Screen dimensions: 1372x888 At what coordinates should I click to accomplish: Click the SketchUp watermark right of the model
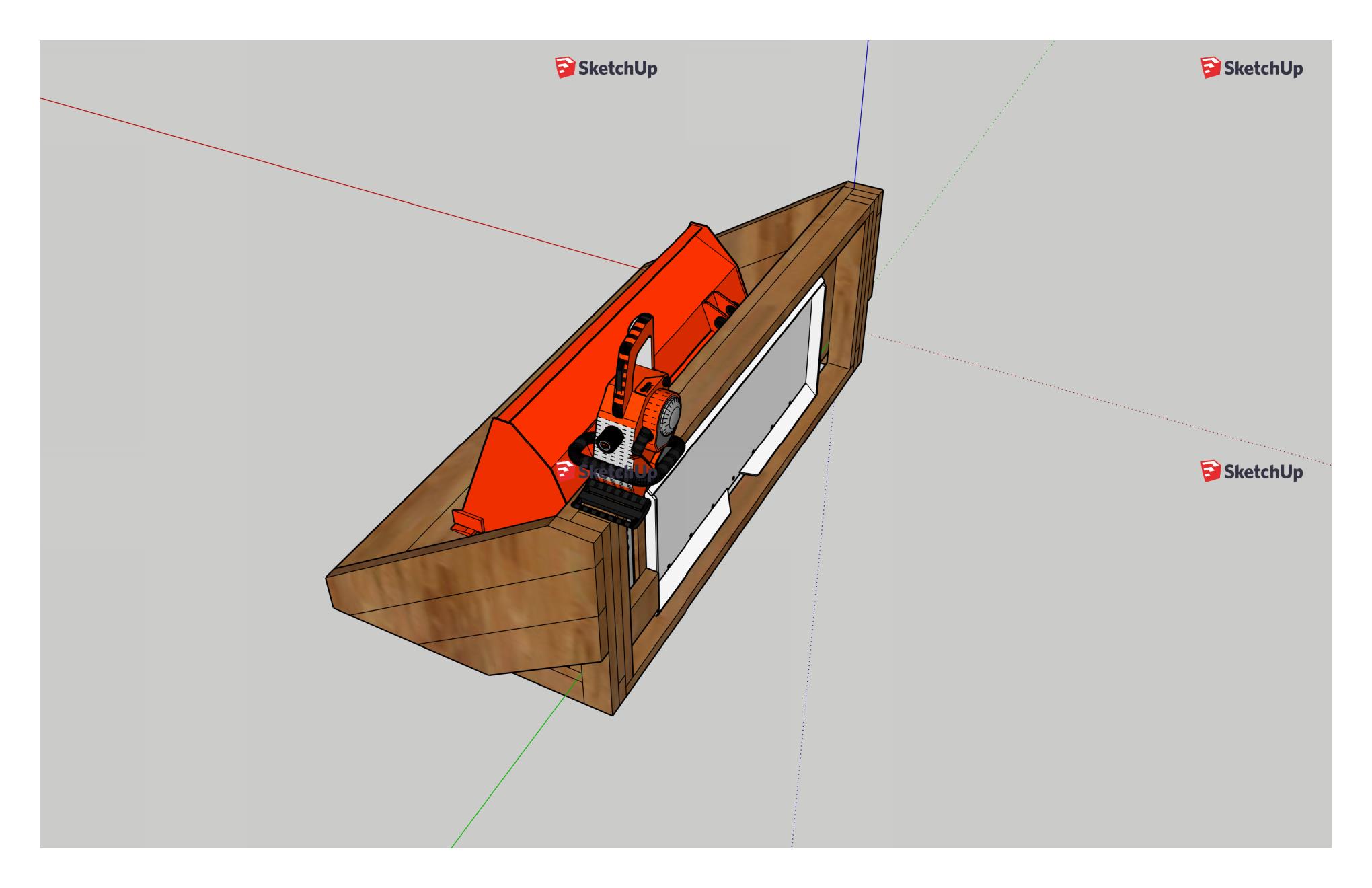[x=1252, y=472]
